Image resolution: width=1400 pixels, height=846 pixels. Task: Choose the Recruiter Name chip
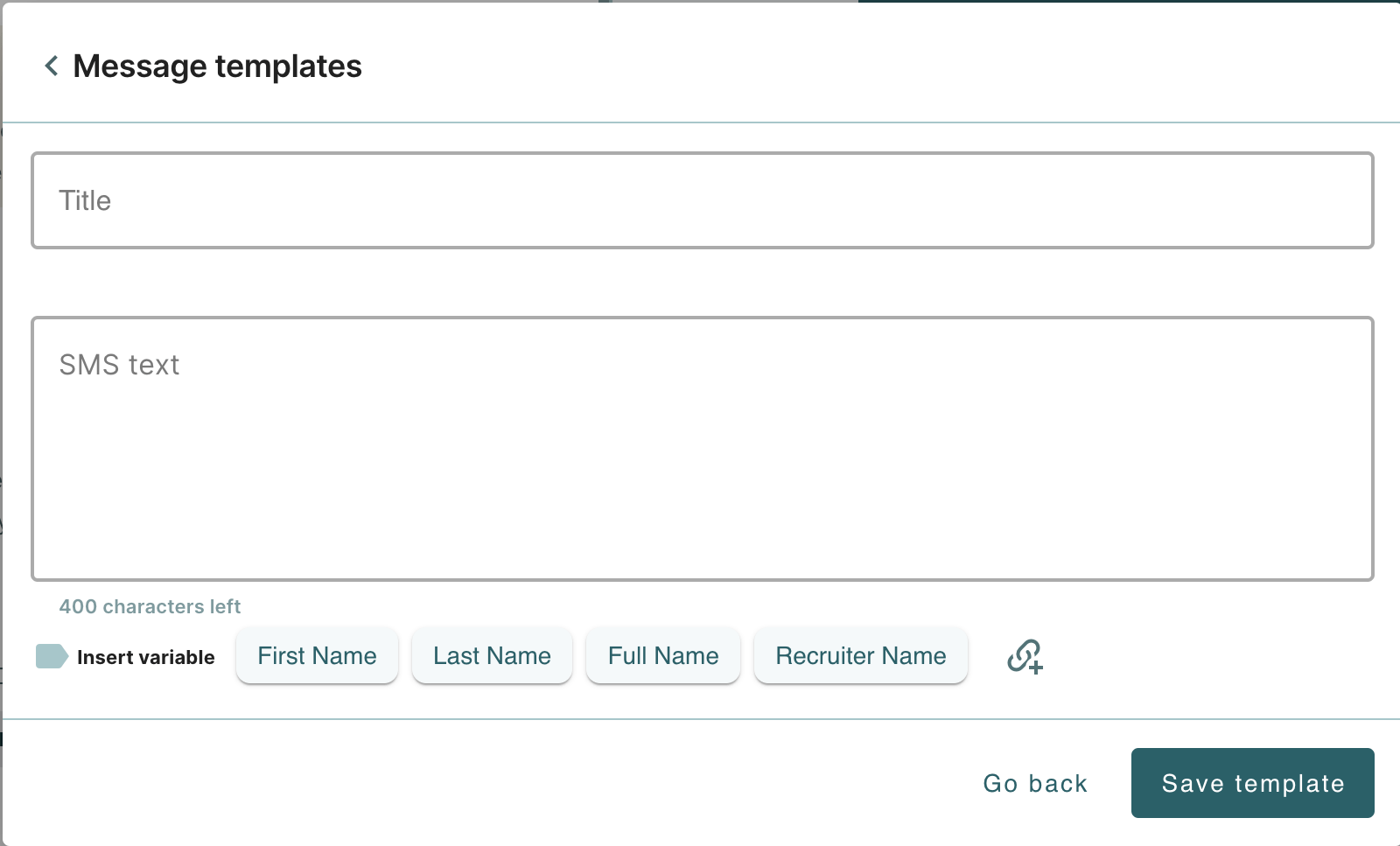pyautogui.click(x=861, y=655)
